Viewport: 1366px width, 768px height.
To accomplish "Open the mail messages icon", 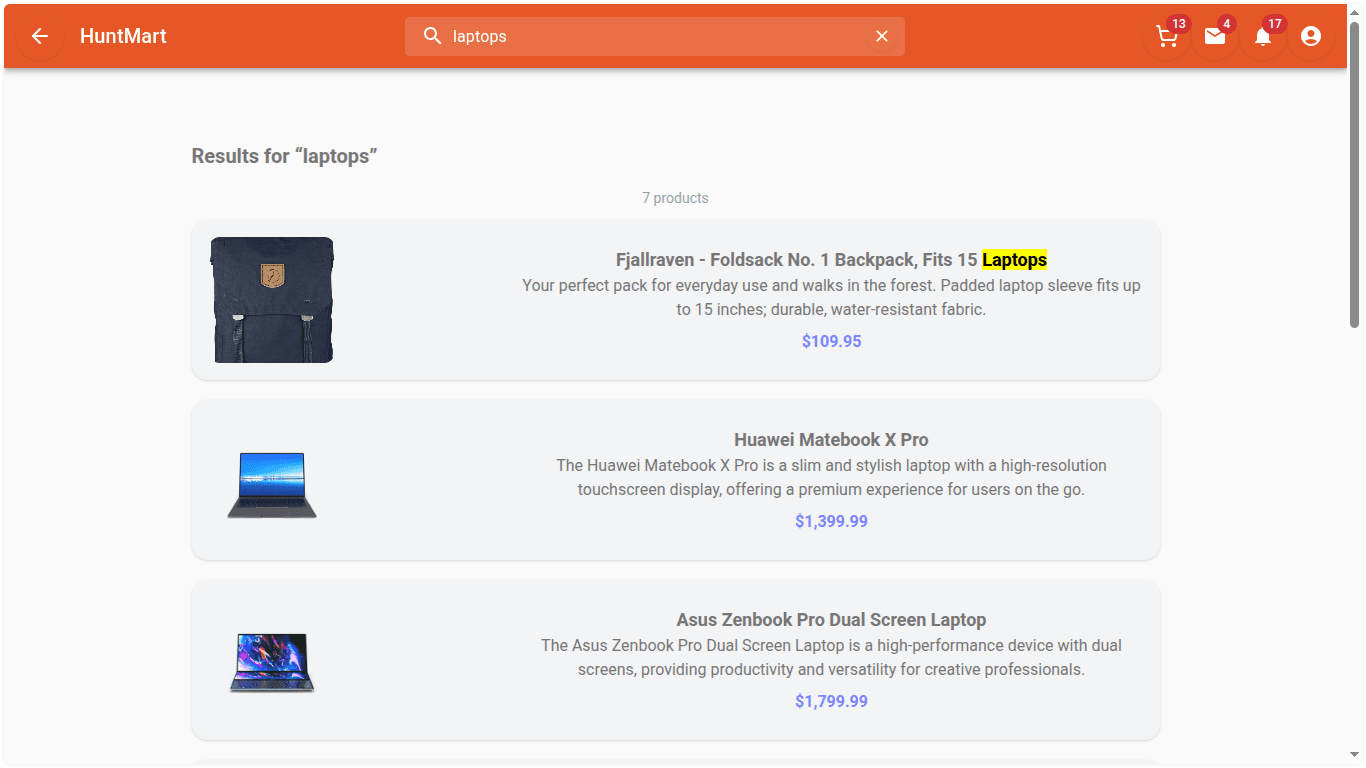I will click(x=1215, y=36).
